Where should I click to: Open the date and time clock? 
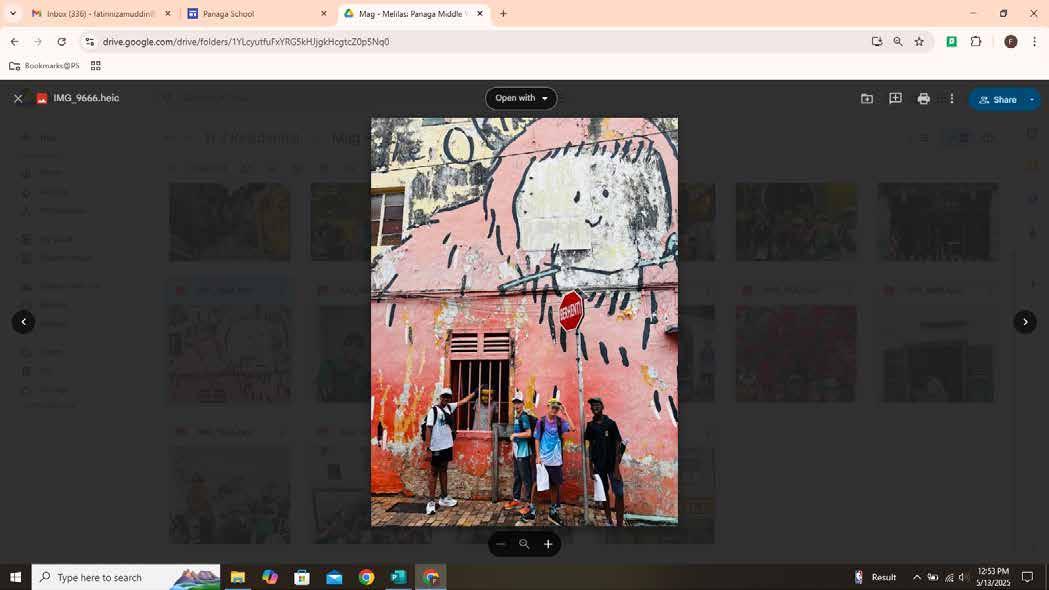tap(993, 577)
